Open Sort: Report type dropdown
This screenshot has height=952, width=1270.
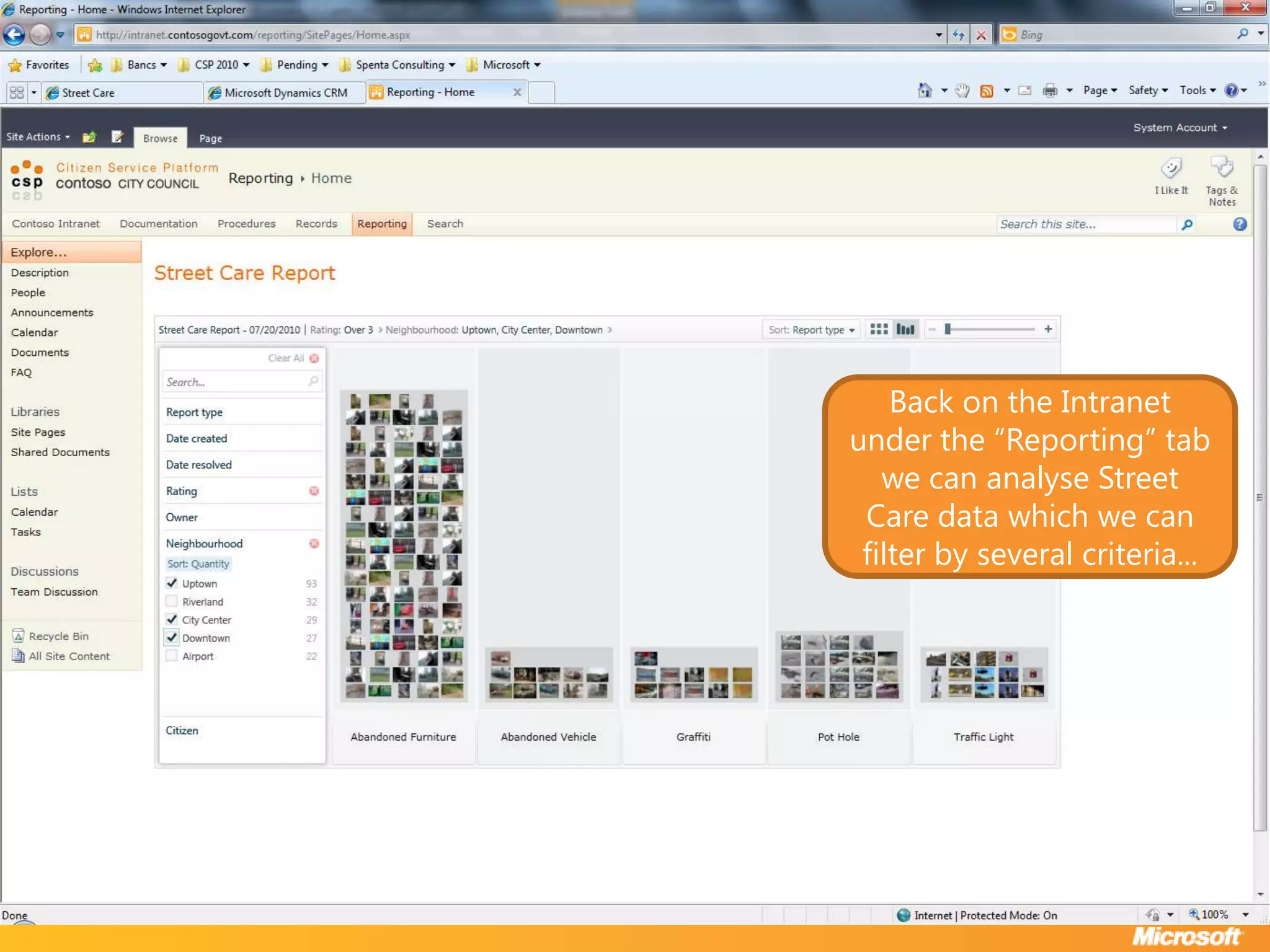click(x=811, y=330)
